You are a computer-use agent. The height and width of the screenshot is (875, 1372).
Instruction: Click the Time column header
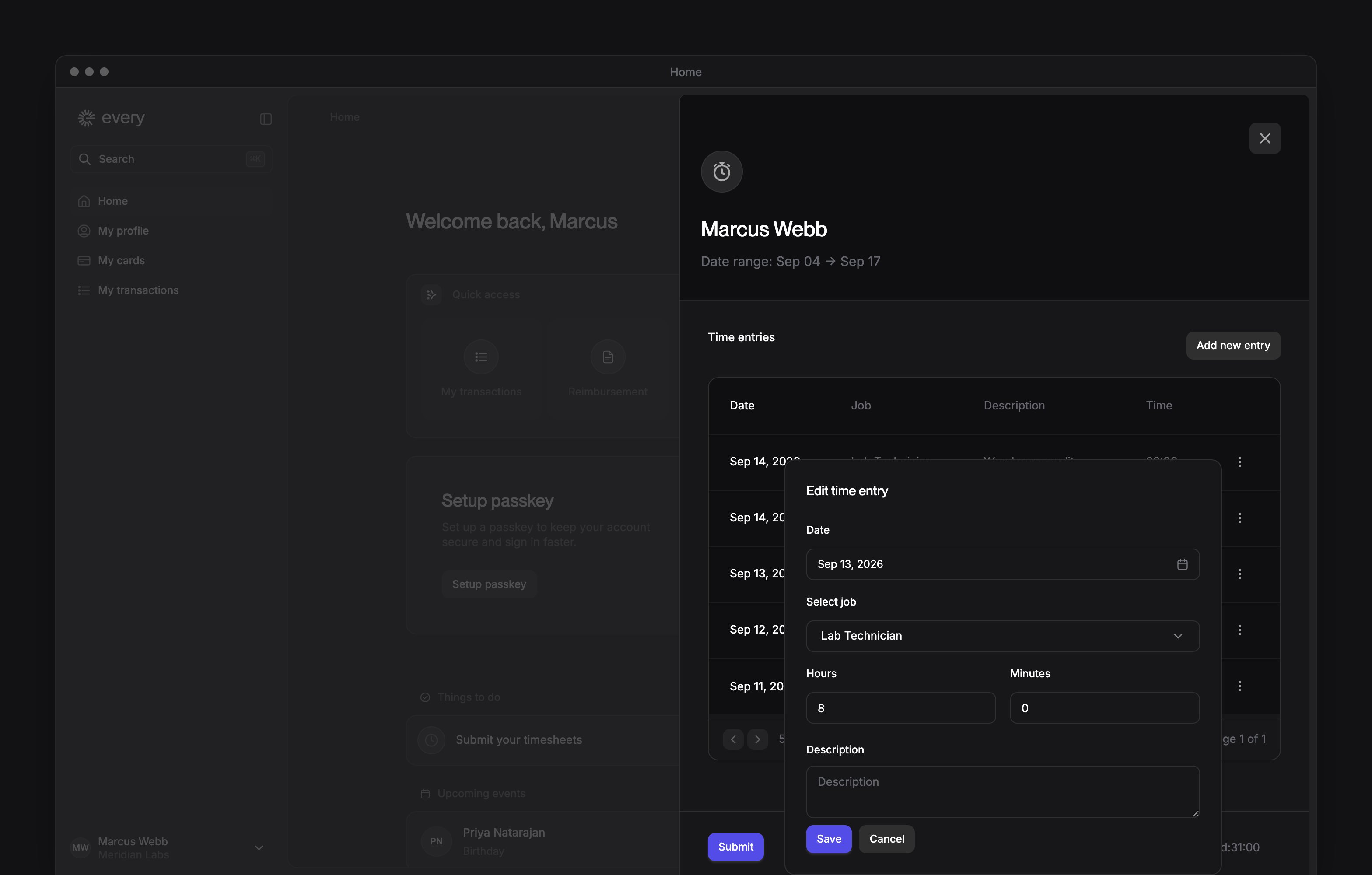[x=1158, y=406]
